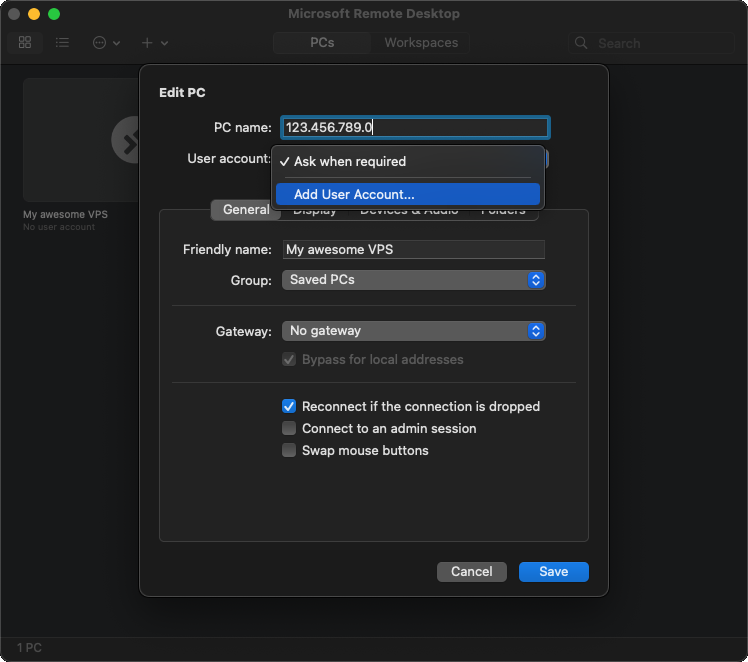The height and width of the screenshot is (662, 748).
Task: Open the Workspaces tab
Action: (x=421, y=43)
